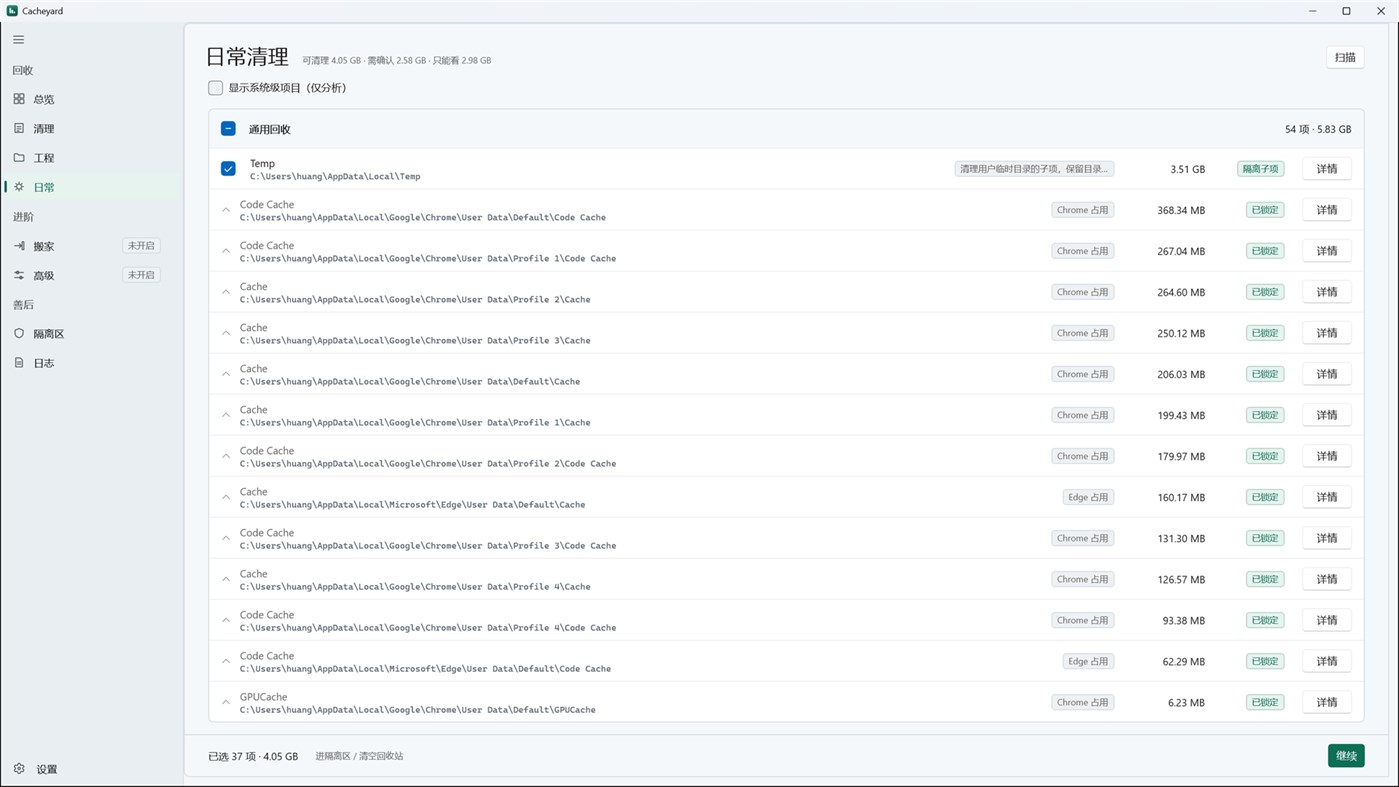Toggle the hamburger navigation menu
The width and height of the screenshot is (1399, 787).
click(19, 40)
